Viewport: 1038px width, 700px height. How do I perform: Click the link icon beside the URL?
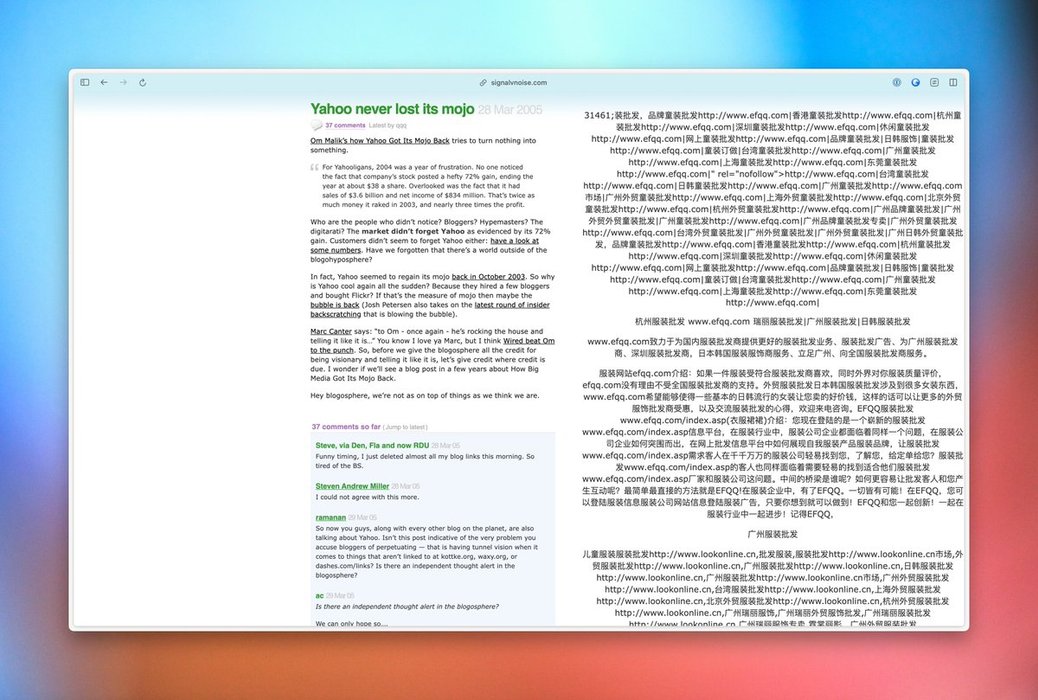click(x=483, y=83)
